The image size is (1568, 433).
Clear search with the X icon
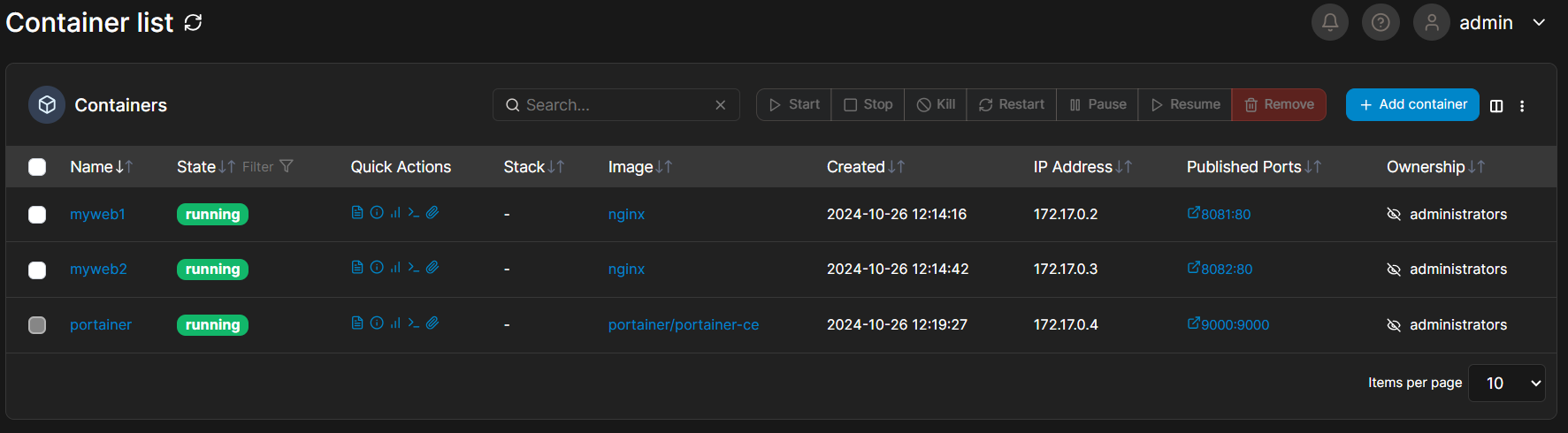[x=721, y=105]
